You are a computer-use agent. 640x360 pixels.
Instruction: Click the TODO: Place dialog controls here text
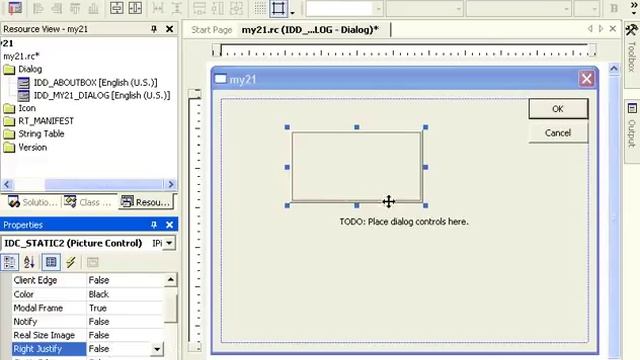click(404, 222)
